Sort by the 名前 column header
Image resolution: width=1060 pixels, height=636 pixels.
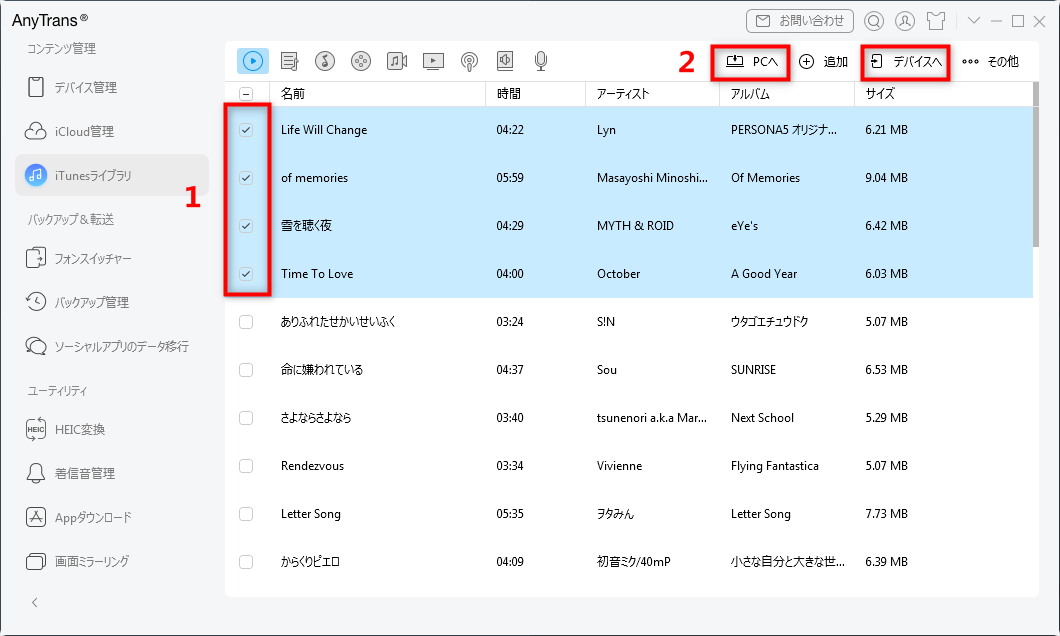tap(377, 94)
